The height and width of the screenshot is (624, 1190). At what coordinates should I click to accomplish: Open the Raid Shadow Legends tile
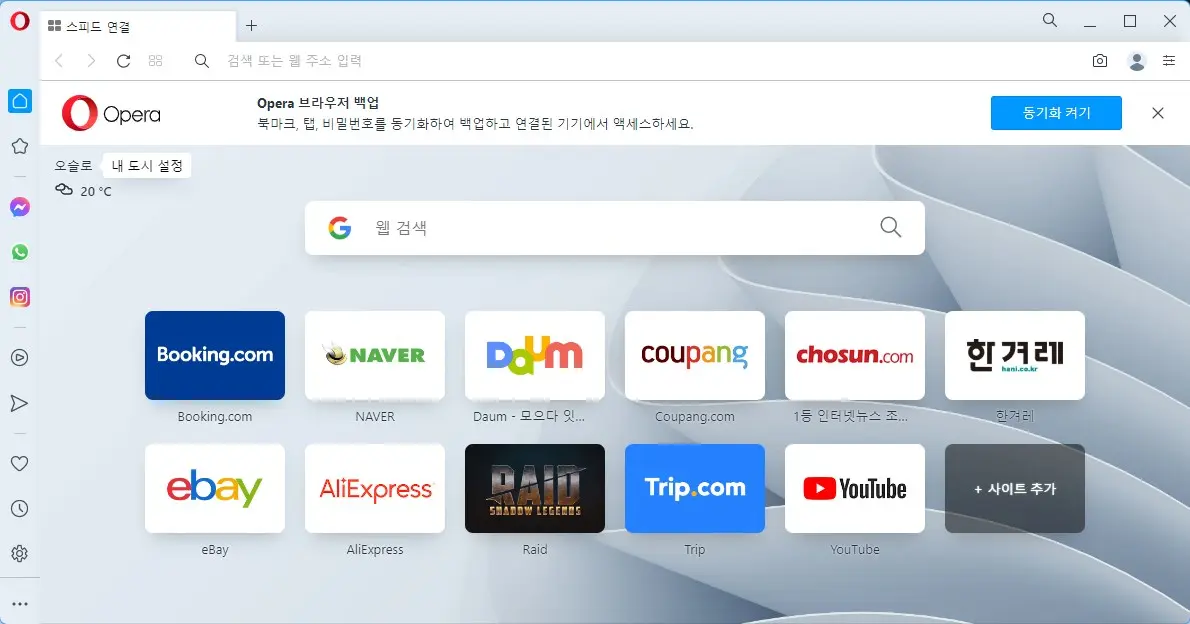coord(535,488)
